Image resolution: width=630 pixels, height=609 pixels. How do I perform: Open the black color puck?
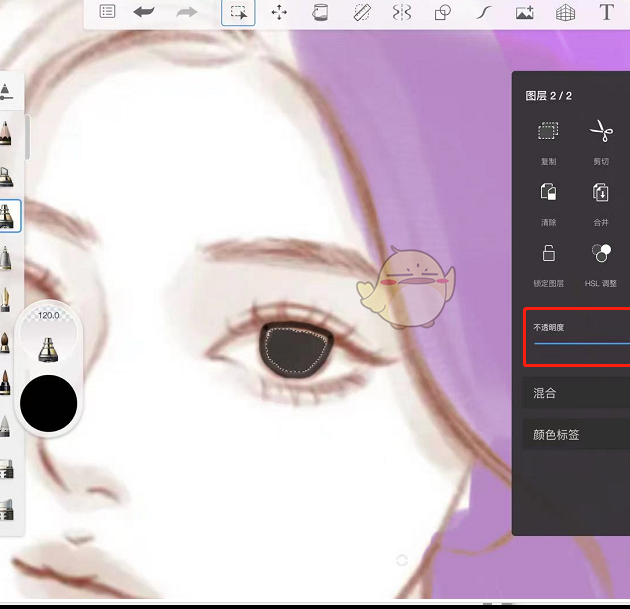(49, 403)
